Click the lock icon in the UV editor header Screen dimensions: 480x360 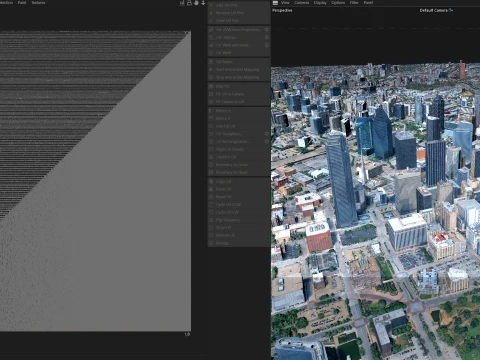click(x=189, y=3)
